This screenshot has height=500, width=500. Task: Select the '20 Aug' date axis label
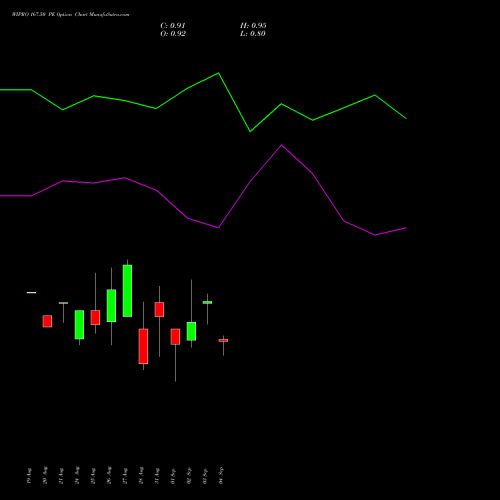45,475
